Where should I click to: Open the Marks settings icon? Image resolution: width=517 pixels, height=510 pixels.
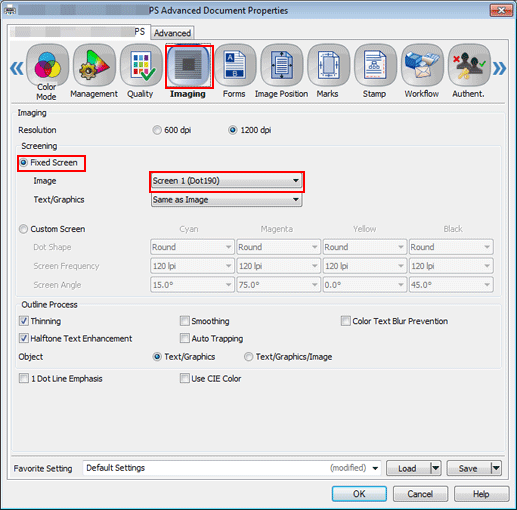[328, 66]
